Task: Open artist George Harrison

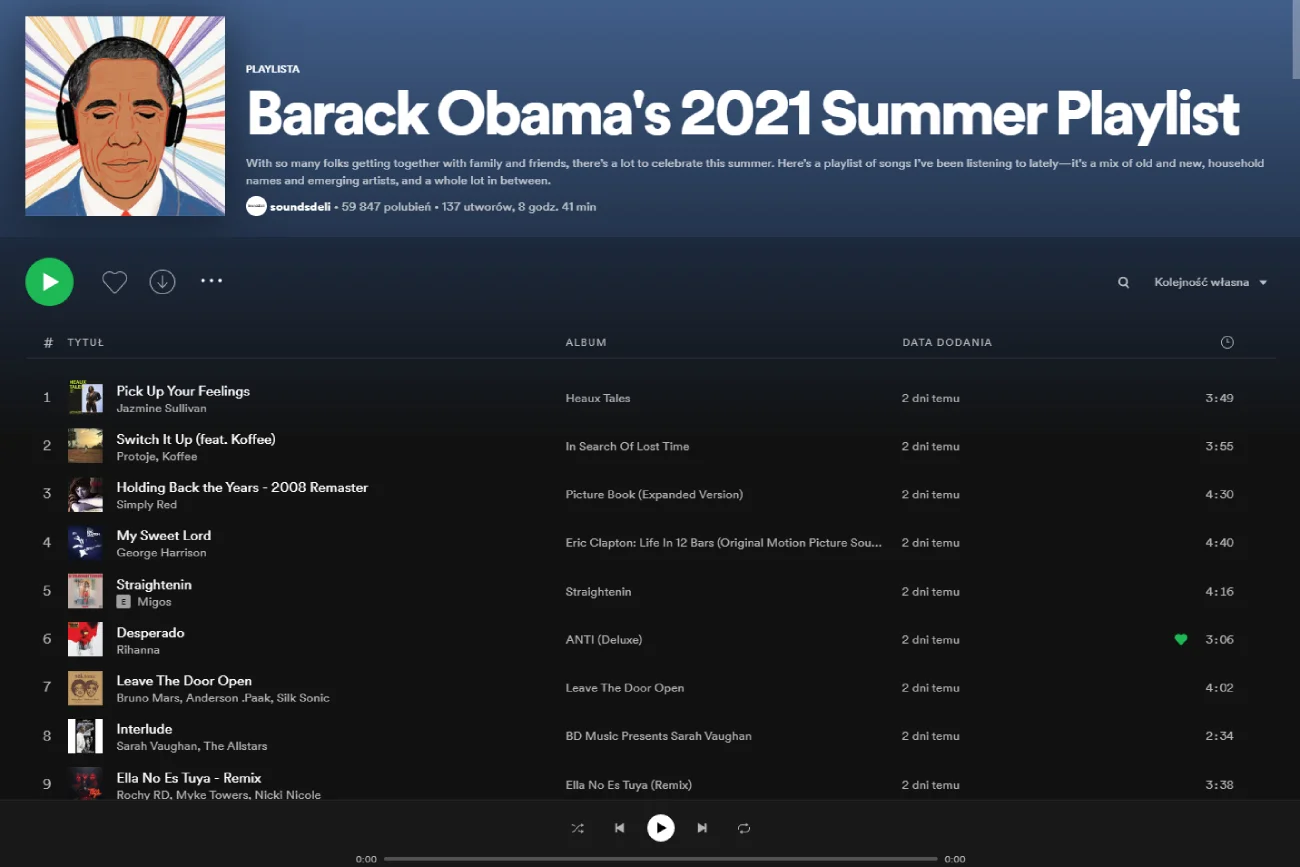Action: coord(161,552)
